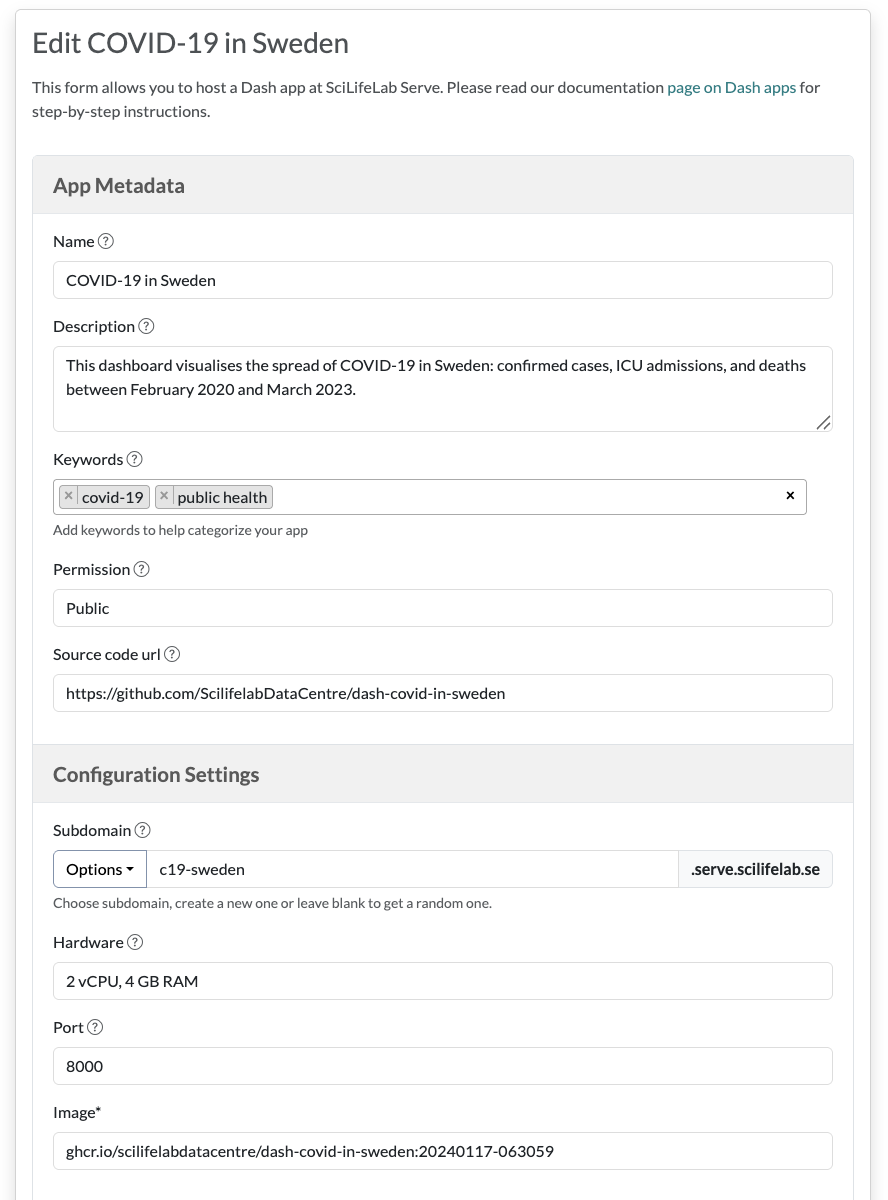Click the Hardware help question icon
Image resolution: width=888 pixels, height=1200 pixels.
tap(135, 942)
